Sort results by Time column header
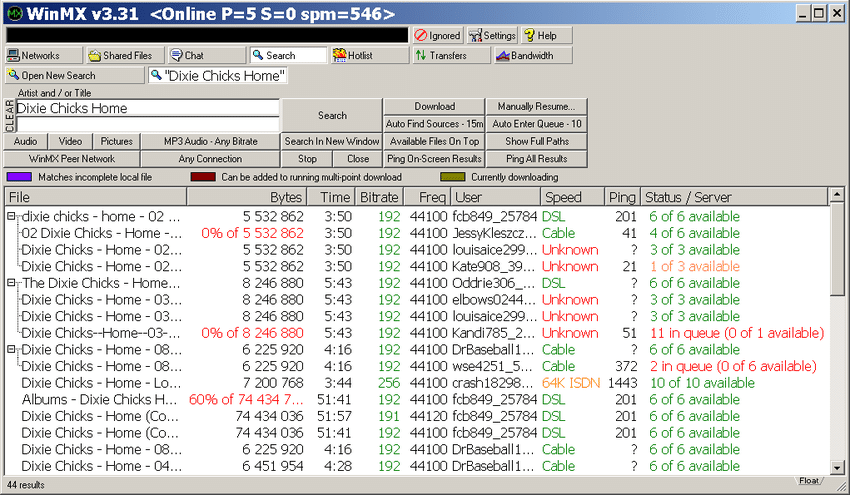Screen dimensions: 850x495 [x=331, y=197]
